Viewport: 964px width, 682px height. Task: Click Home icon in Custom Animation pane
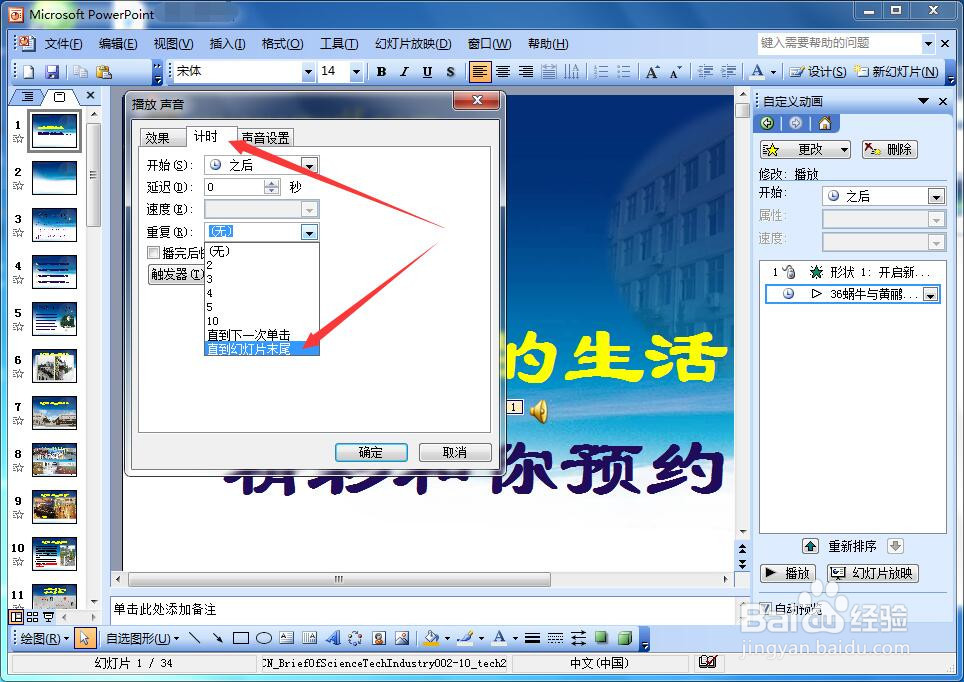point(825,124)
